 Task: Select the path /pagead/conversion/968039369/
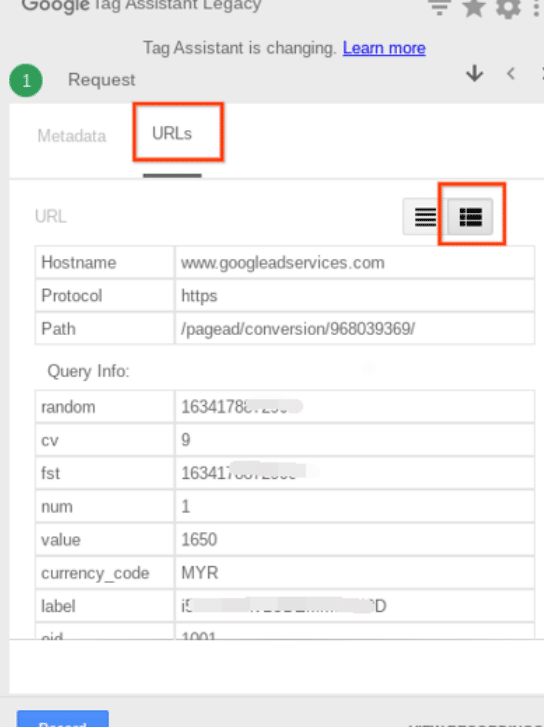(298, 329)
